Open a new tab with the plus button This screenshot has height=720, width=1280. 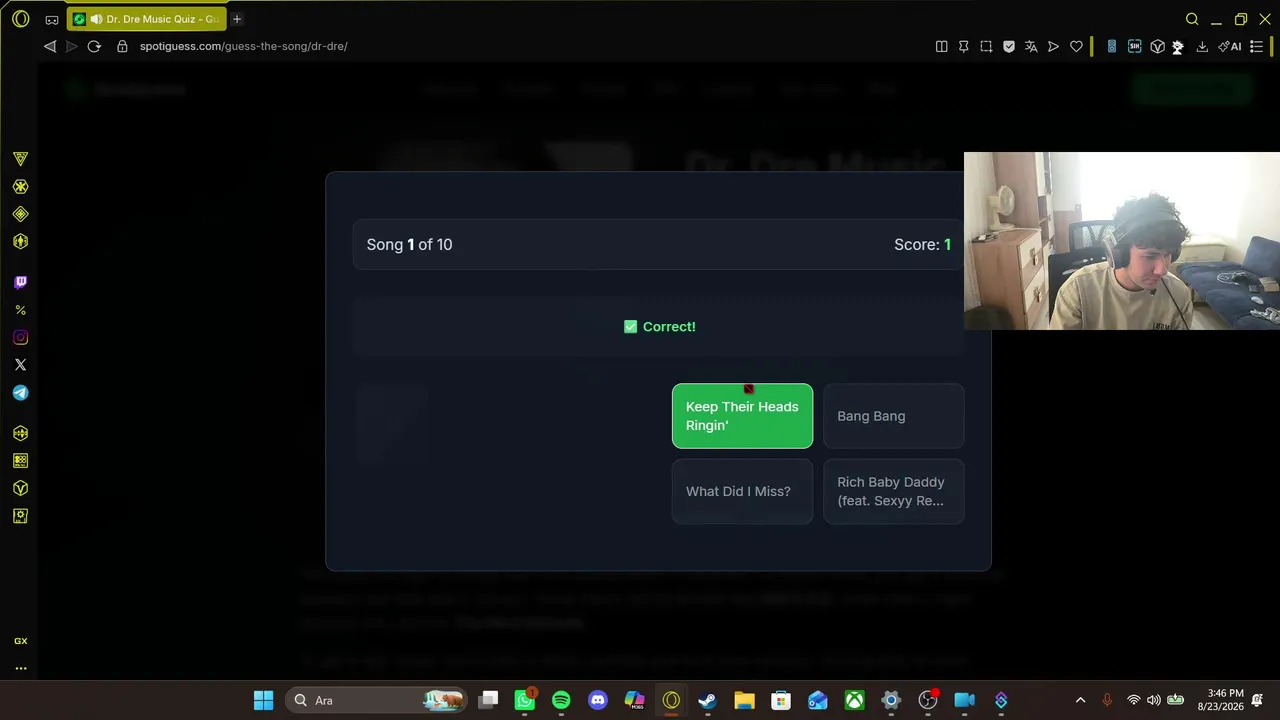pos(237,19)
